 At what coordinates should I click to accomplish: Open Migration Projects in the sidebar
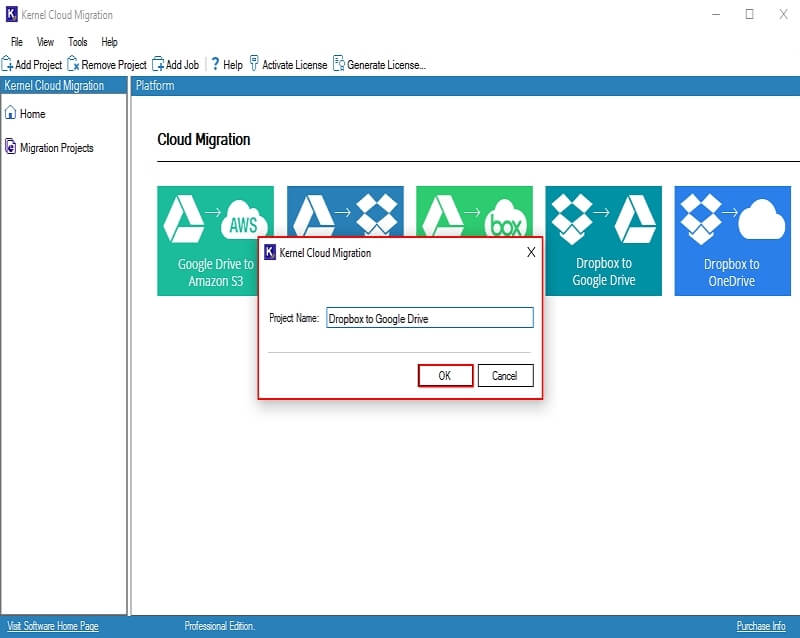[x=57, y=148]
